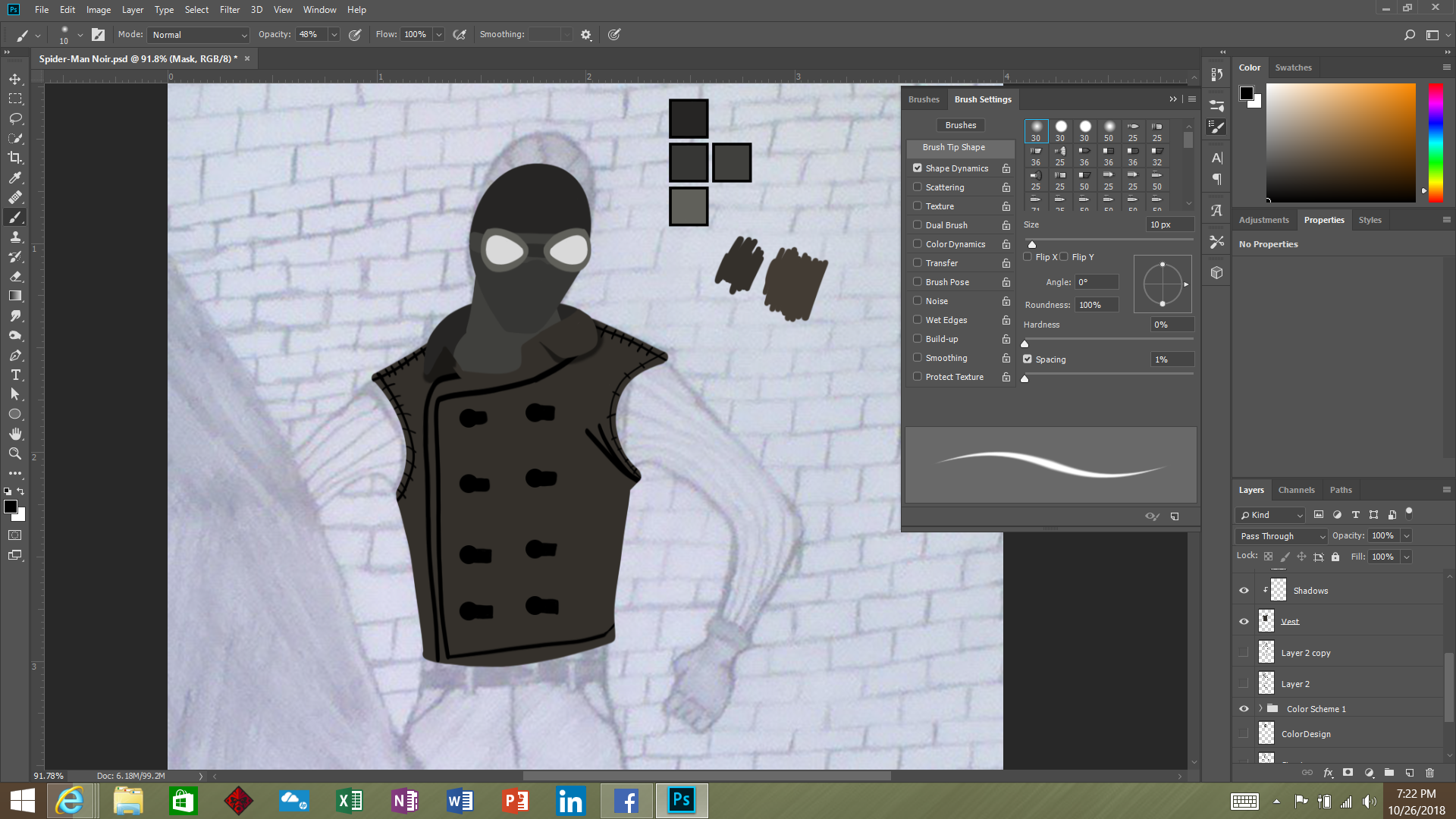Open Layers panel Opacity dropdown arrow
This screenshot has width=1456, height=819.
(x=1407, y=535)
